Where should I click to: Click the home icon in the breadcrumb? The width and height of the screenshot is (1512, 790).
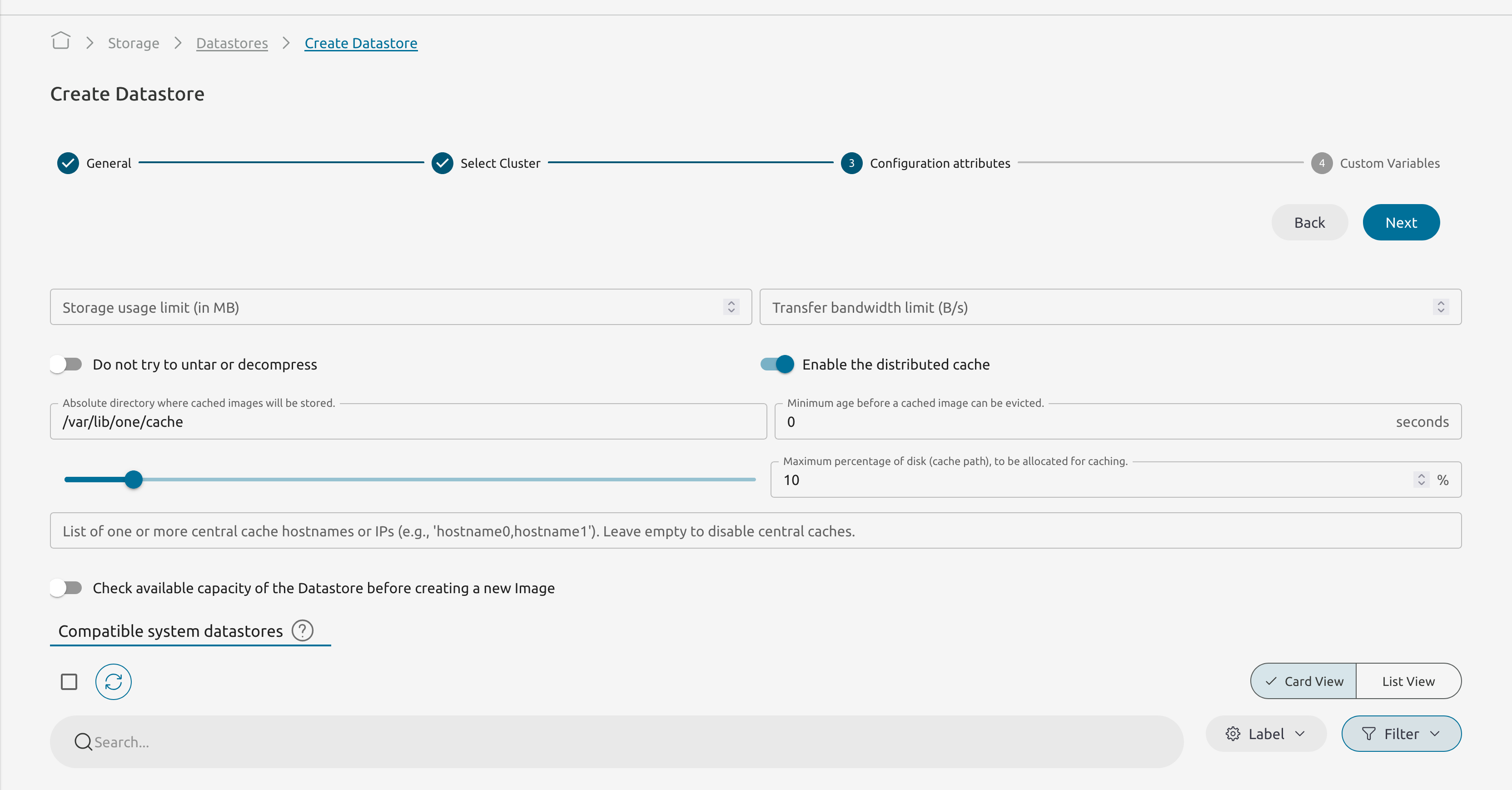[x=61, y=40]
